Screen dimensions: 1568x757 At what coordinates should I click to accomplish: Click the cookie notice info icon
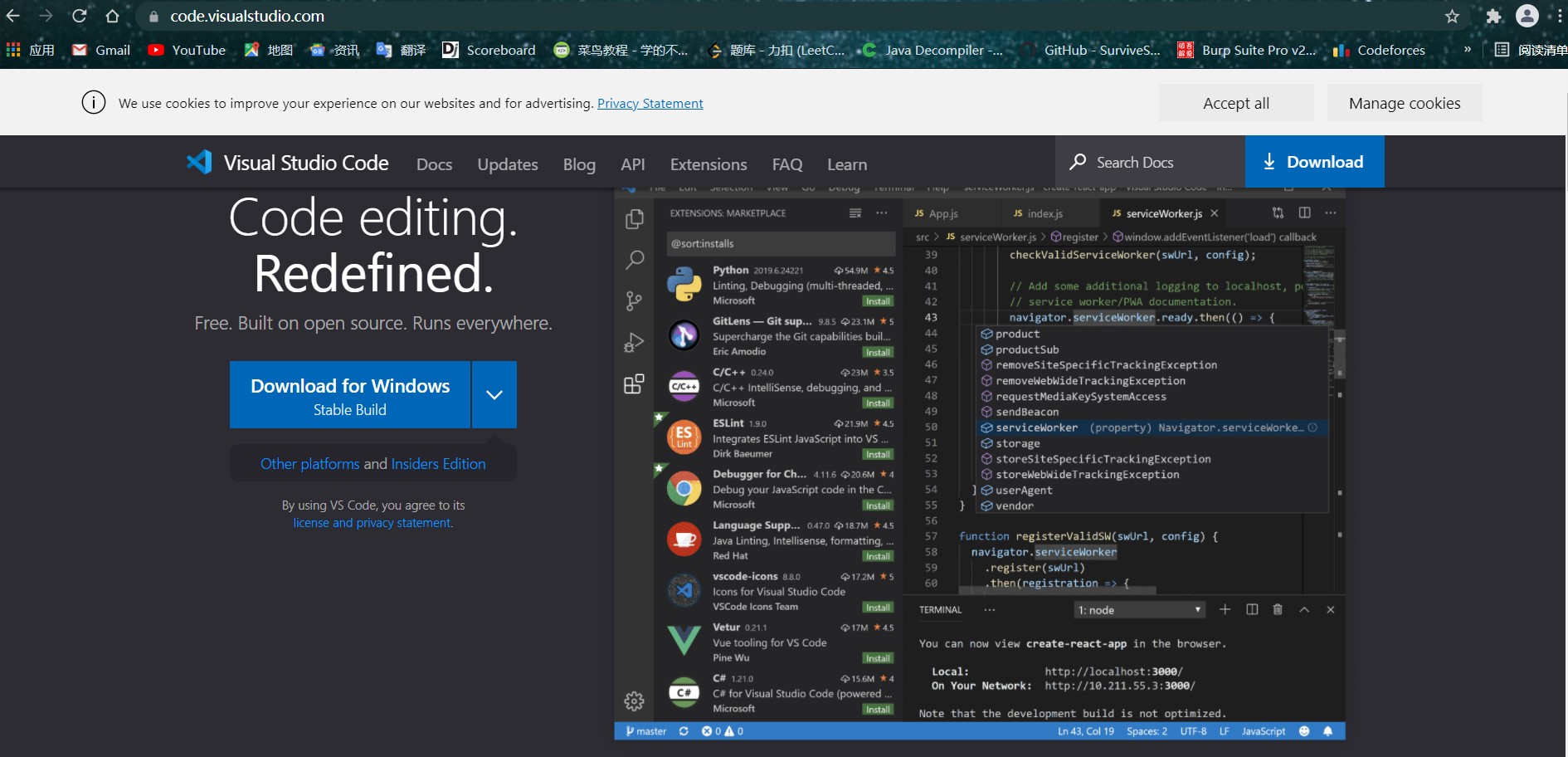94,103
